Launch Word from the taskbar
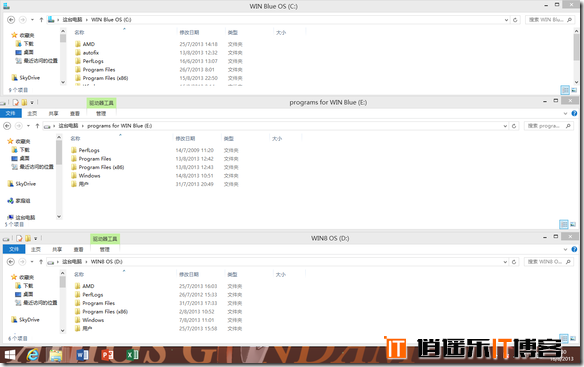584x367 pixels. [82, 355]
